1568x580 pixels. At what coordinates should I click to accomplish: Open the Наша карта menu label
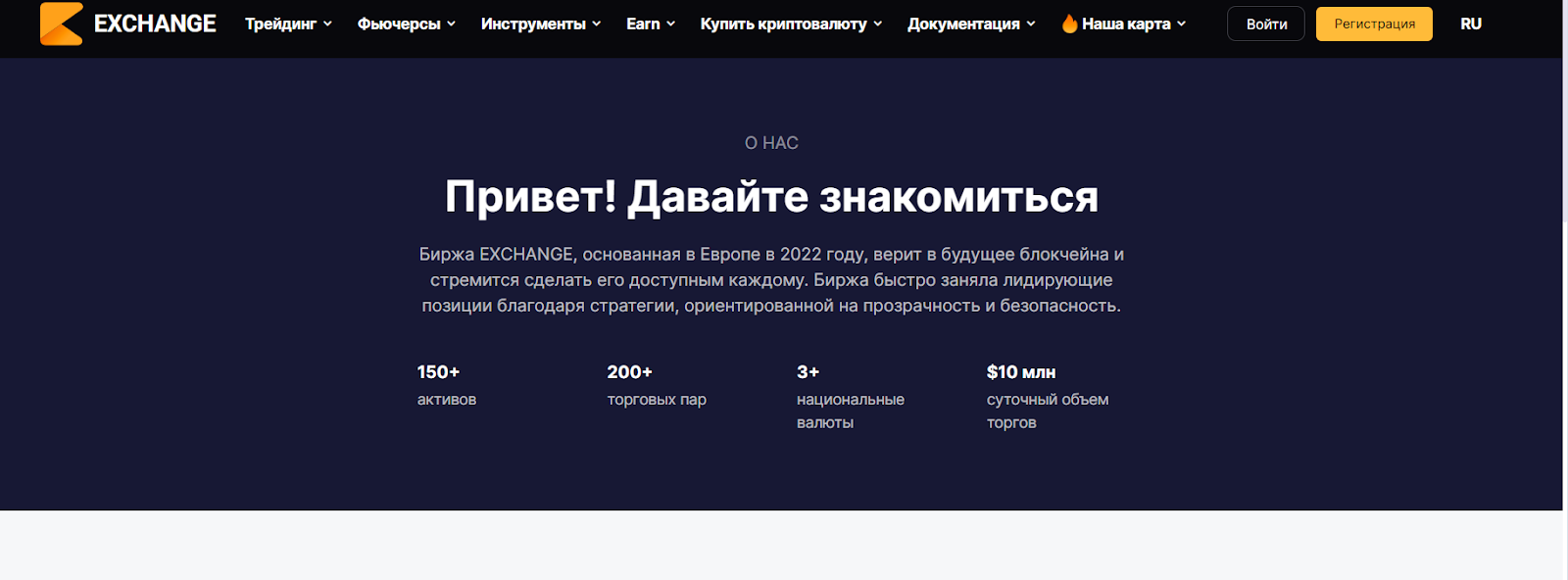click(1126, 24)
